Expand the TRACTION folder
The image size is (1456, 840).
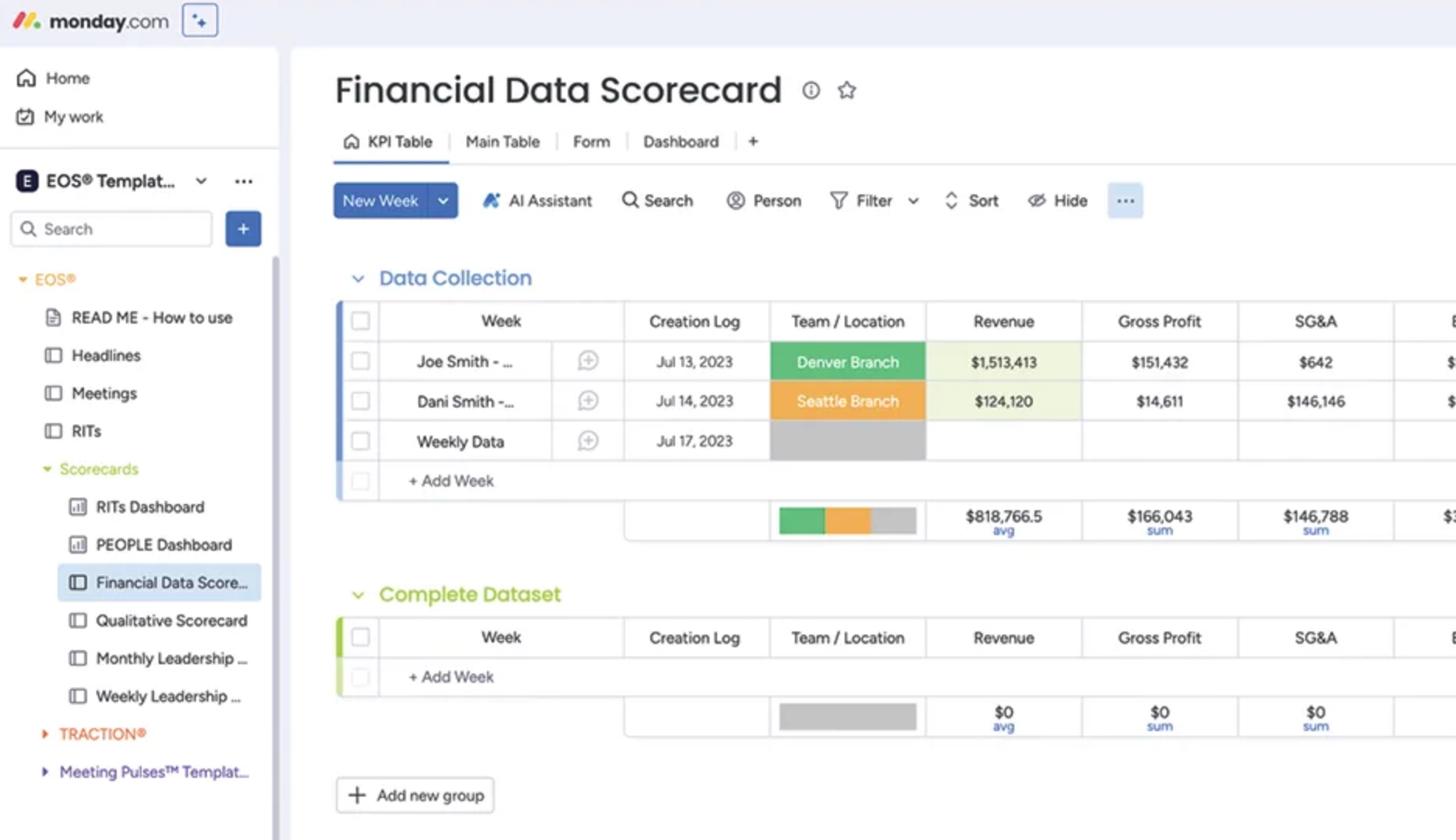coord(45,734)
